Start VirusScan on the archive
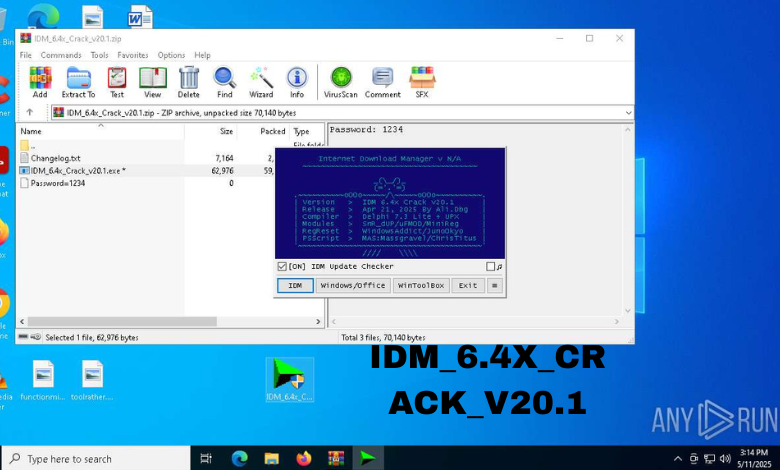780x470 pixels. click(341, 82)
